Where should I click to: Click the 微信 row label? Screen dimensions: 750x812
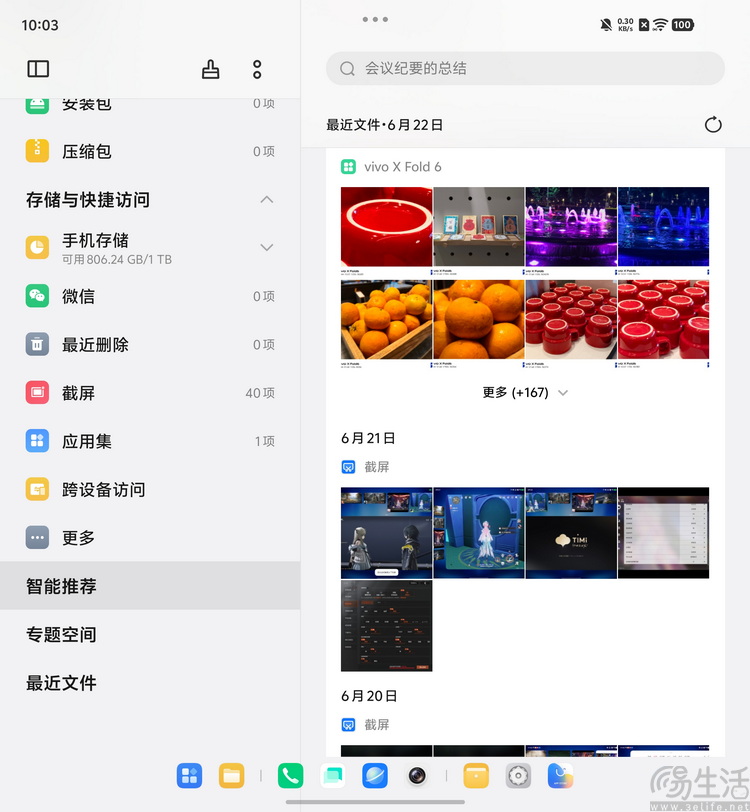[x=78, y=296]
